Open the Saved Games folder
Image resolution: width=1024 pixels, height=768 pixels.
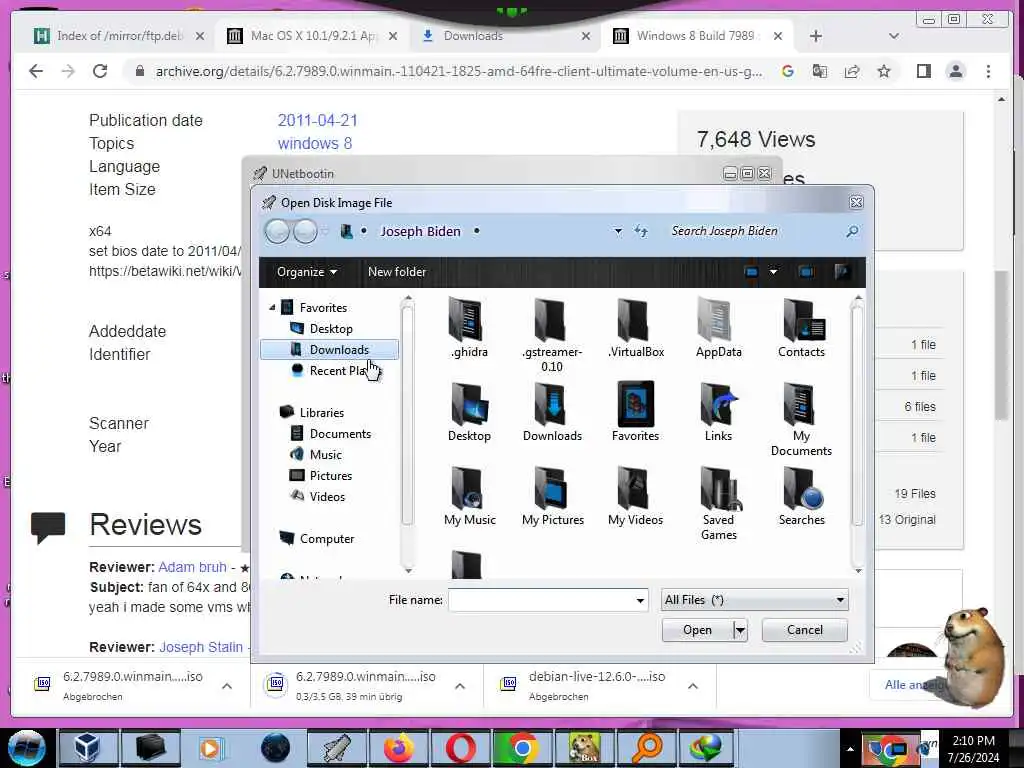718,503
